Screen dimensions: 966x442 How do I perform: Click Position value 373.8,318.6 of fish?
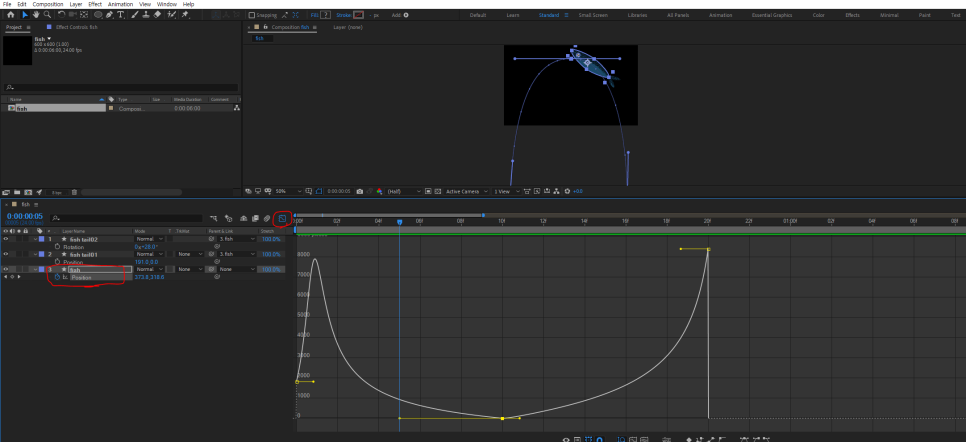click(149, 277)
